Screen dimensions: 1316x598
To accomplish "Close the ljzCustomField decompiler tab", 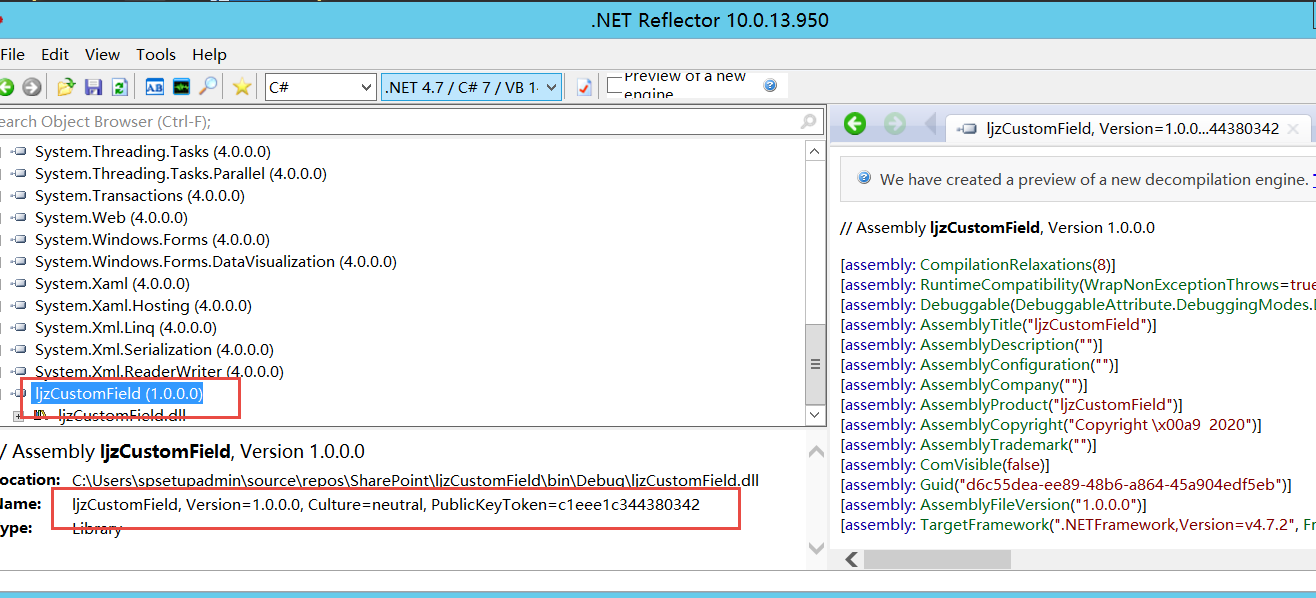I will pos(1294,128).
